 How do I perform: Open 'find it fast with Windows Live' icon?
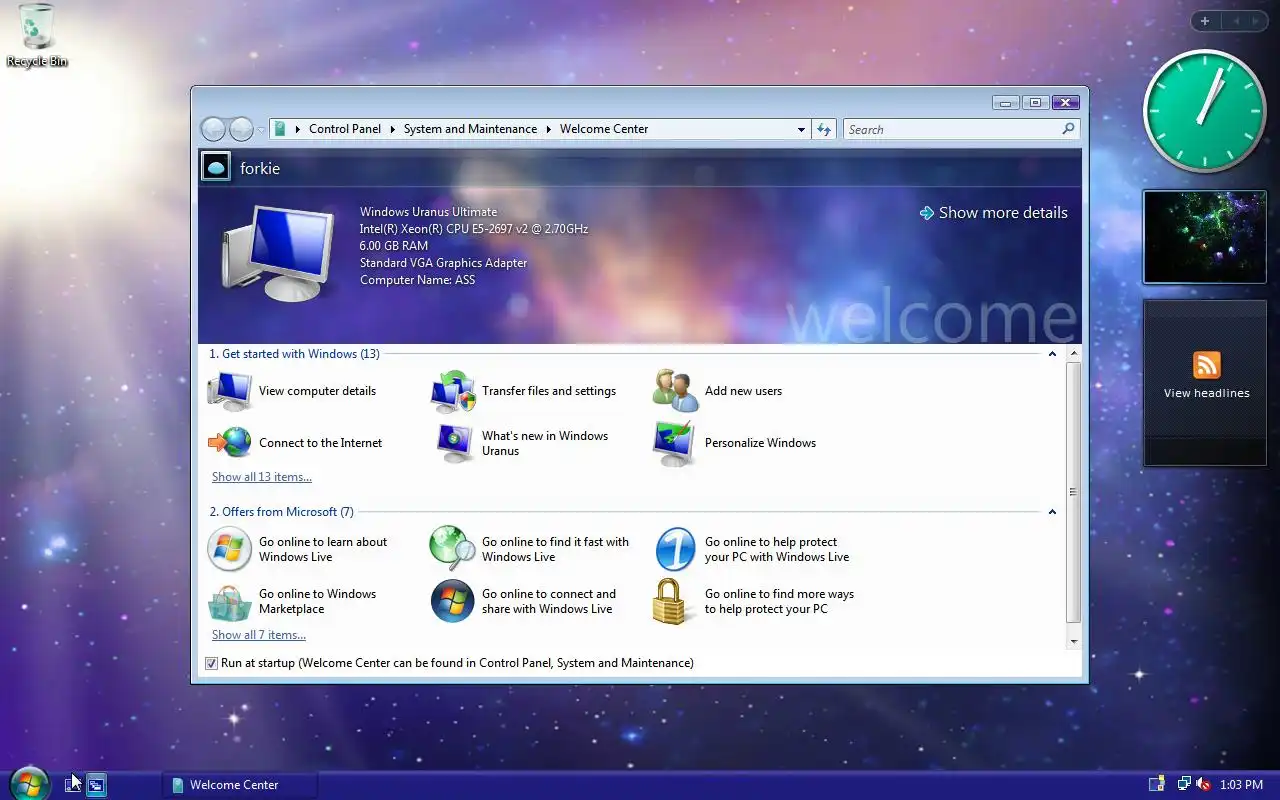453,549
